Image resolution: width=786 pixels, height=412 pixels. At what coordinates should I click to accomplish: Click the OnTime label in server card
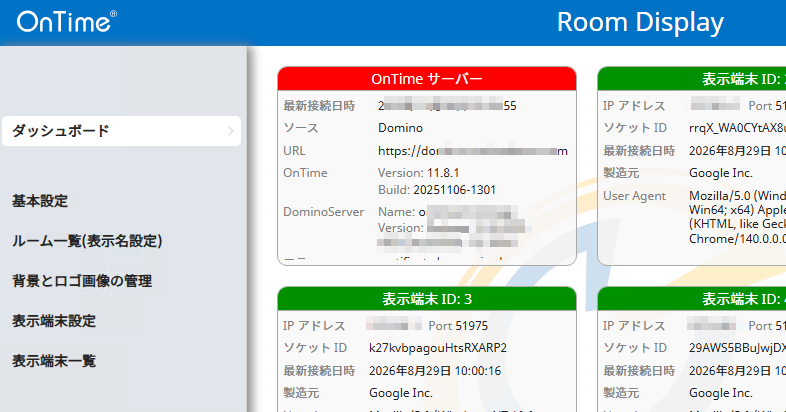point(305,173)
